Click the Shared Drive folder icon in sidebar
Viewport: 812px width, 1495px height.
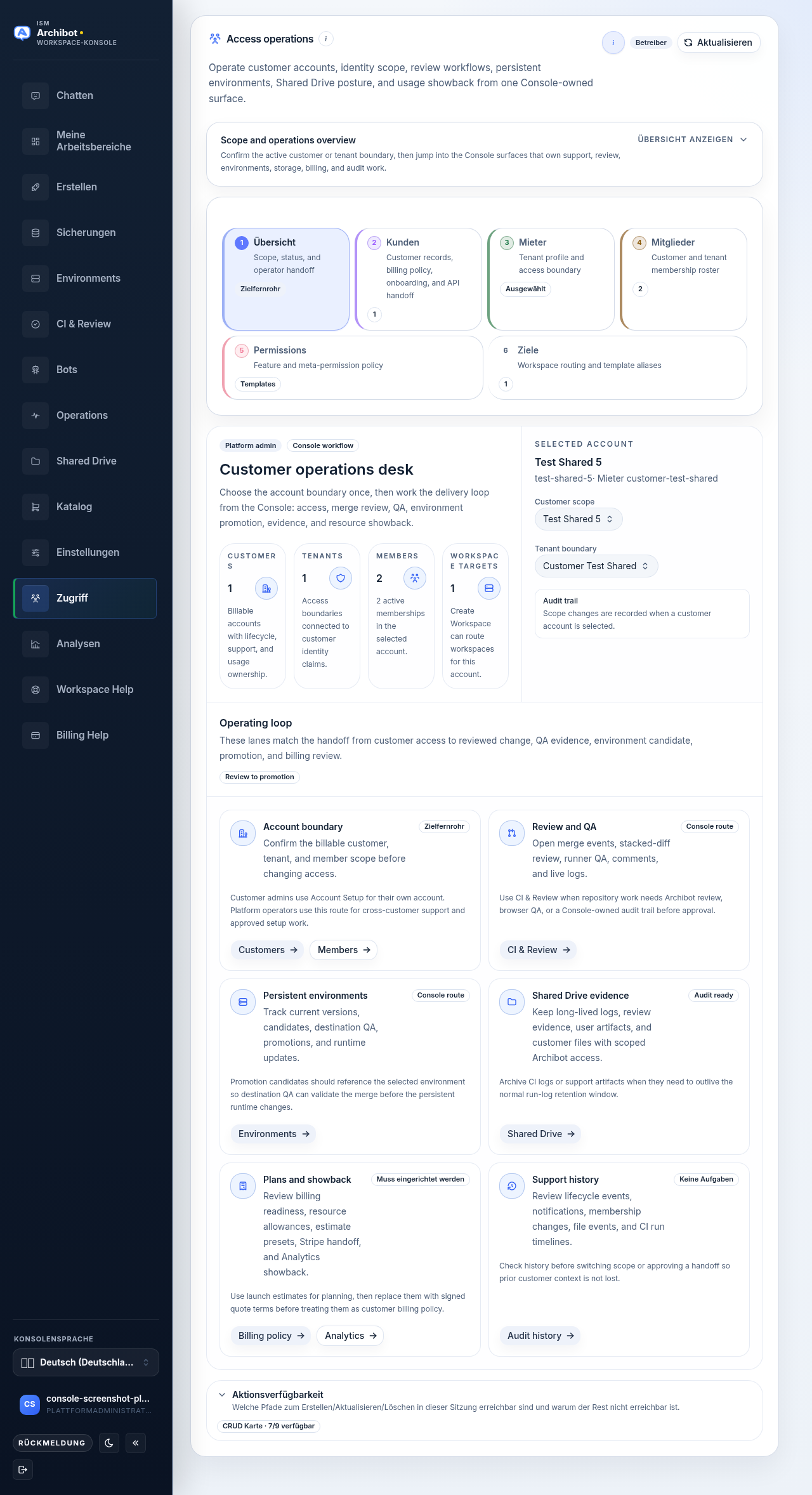(x=36, y=461)
